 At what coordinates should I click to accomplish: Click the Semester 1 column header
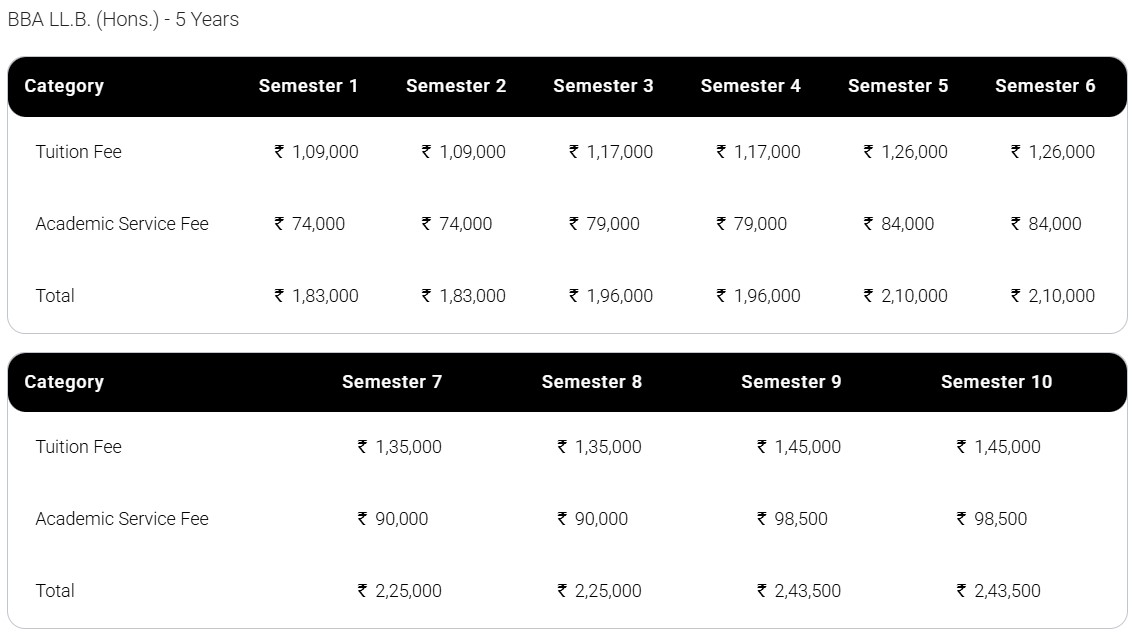tap(308, 86)
